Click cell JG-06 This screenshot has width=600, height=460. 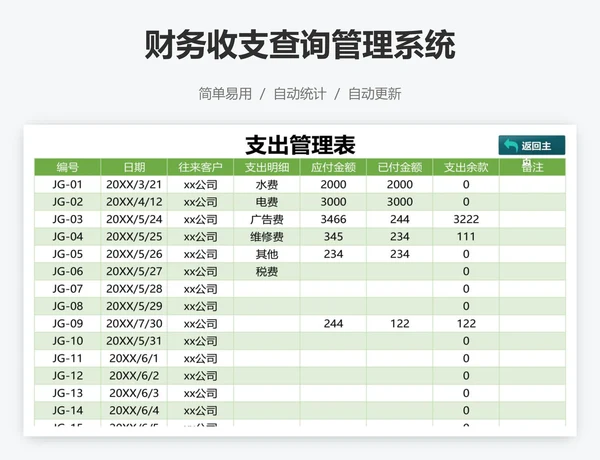(67, 271)
